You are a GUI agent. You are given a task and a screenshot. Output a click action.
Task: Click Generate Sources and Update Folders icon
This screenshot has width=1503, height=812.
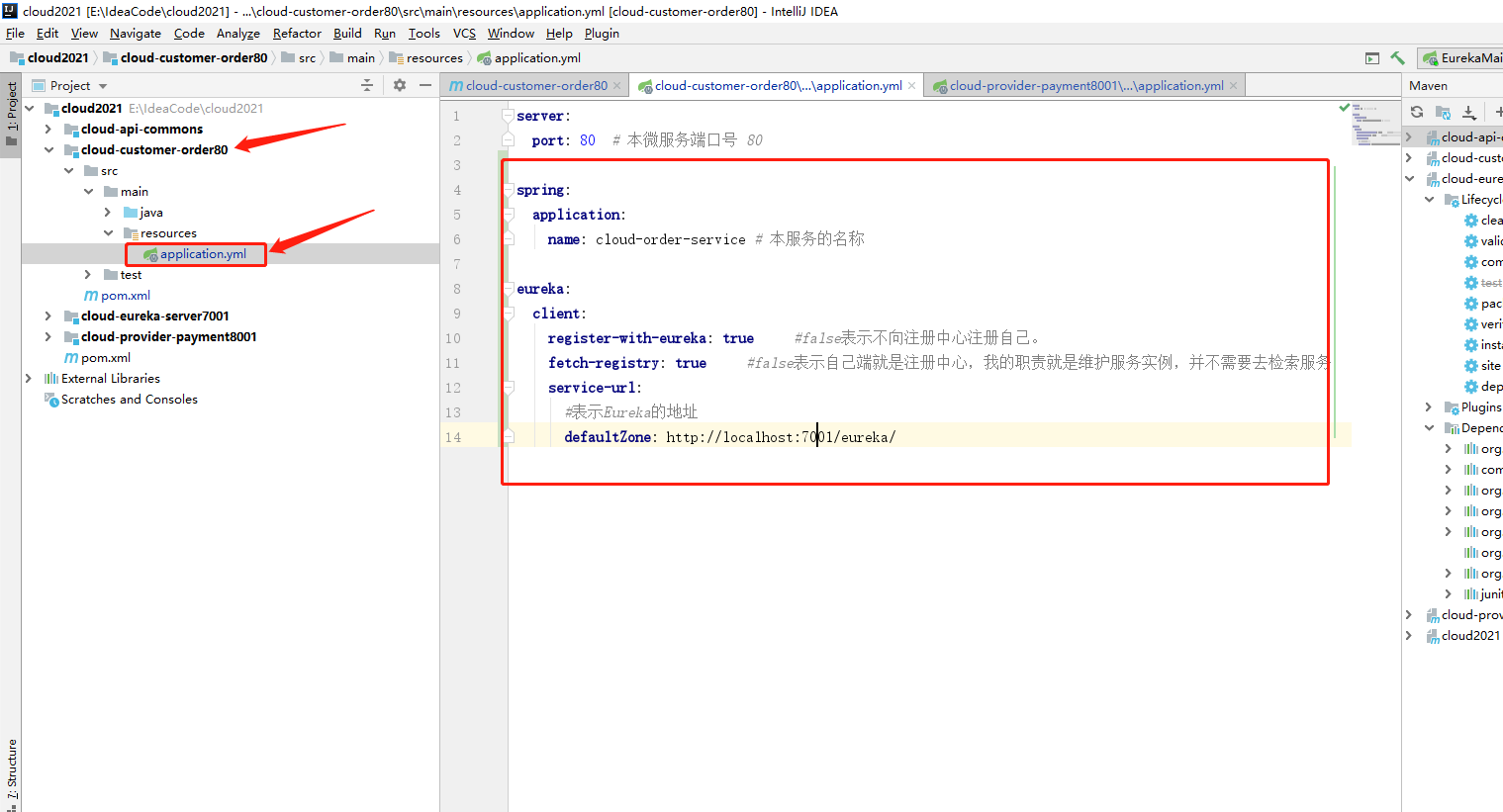click(1444, 112)
